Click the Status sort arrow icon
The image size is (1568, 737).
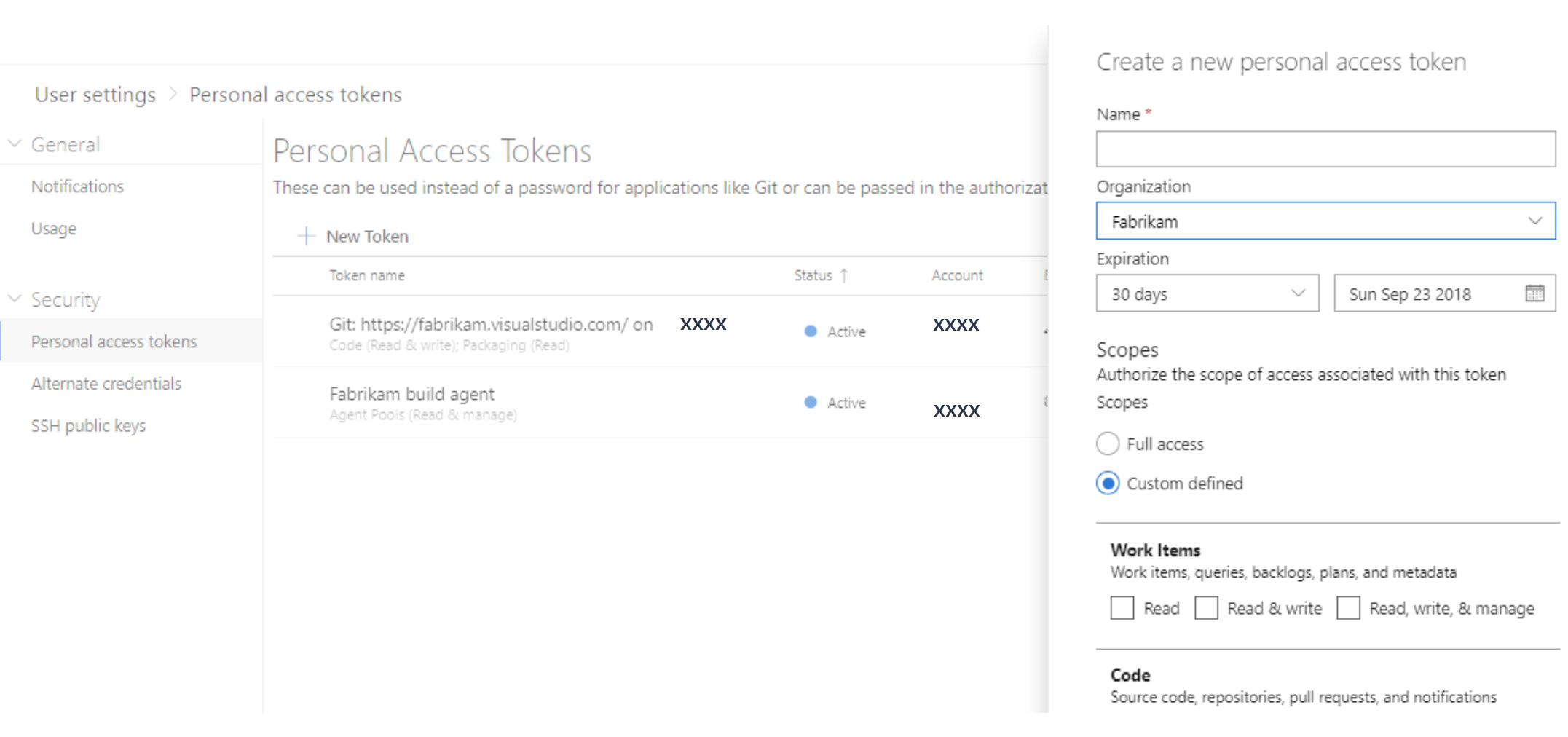pos(844,275)
